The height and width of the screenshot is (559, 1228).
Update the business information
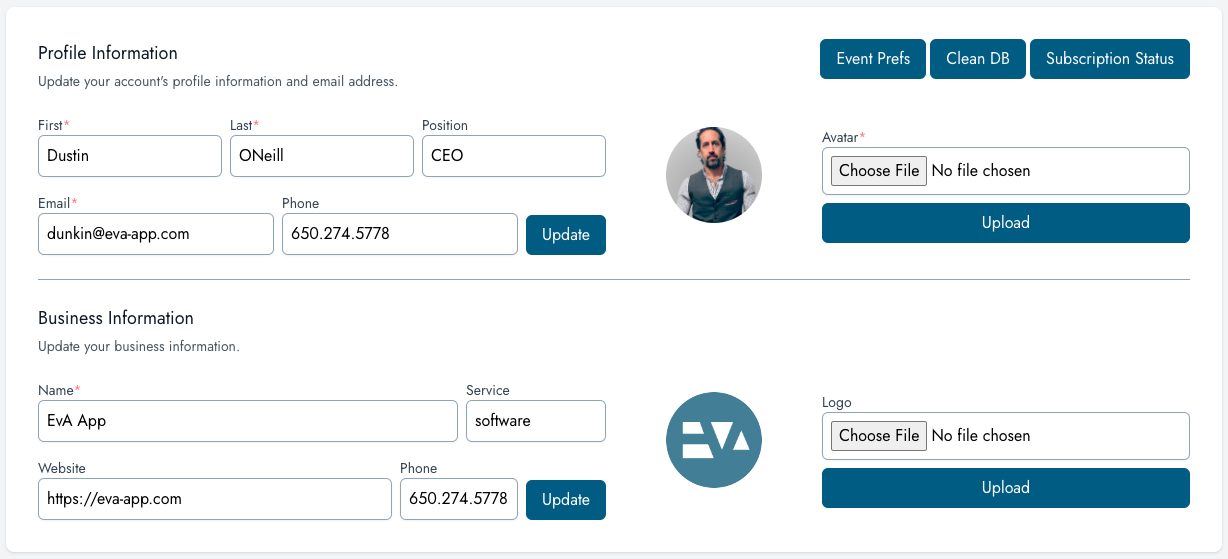[565, 500]
